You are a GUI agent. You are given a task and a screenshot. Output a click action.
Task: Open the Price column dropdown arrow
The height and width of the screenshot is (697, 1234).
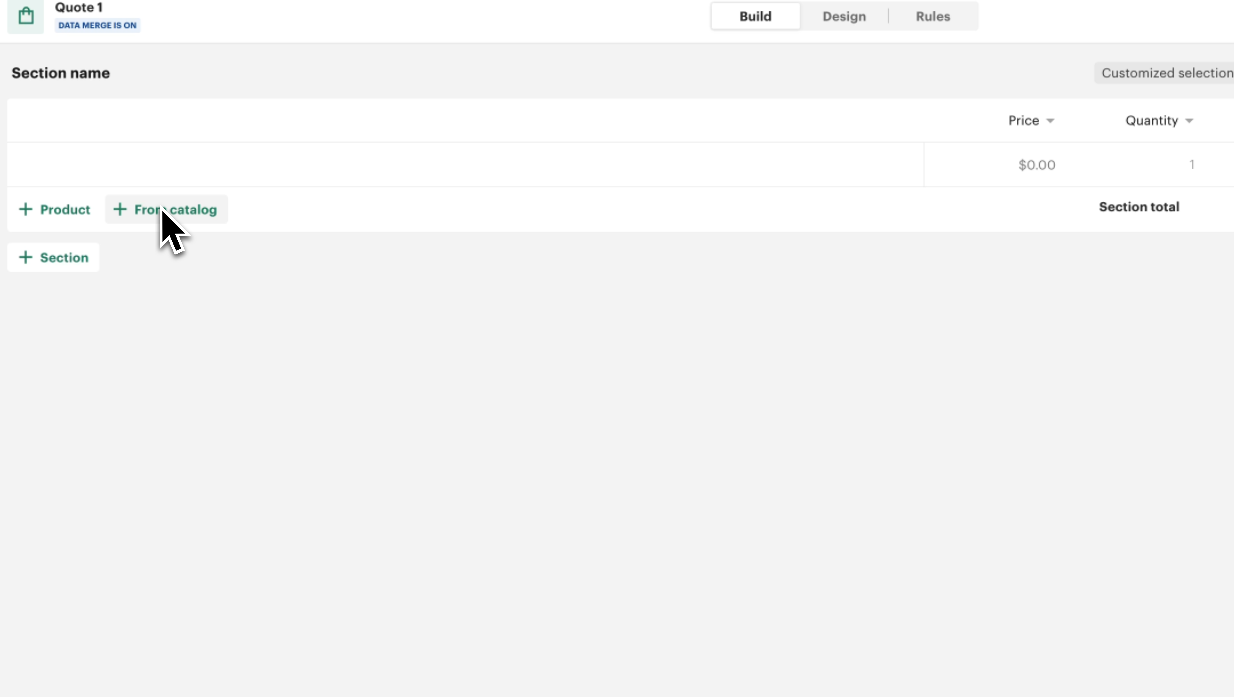(1050, 121)
